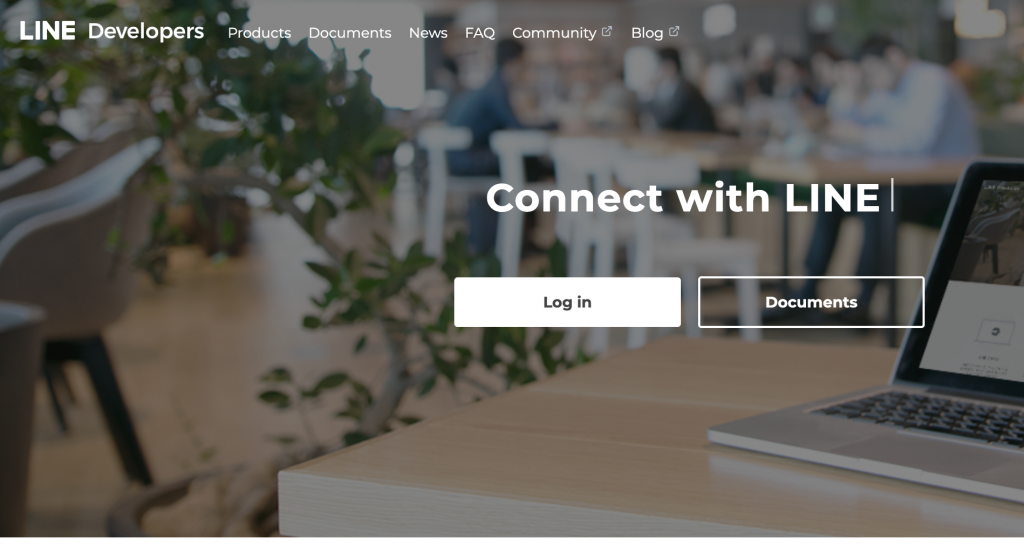Click the LINE logo in the header
1024x546 pixels.
(x=47, y=31)
